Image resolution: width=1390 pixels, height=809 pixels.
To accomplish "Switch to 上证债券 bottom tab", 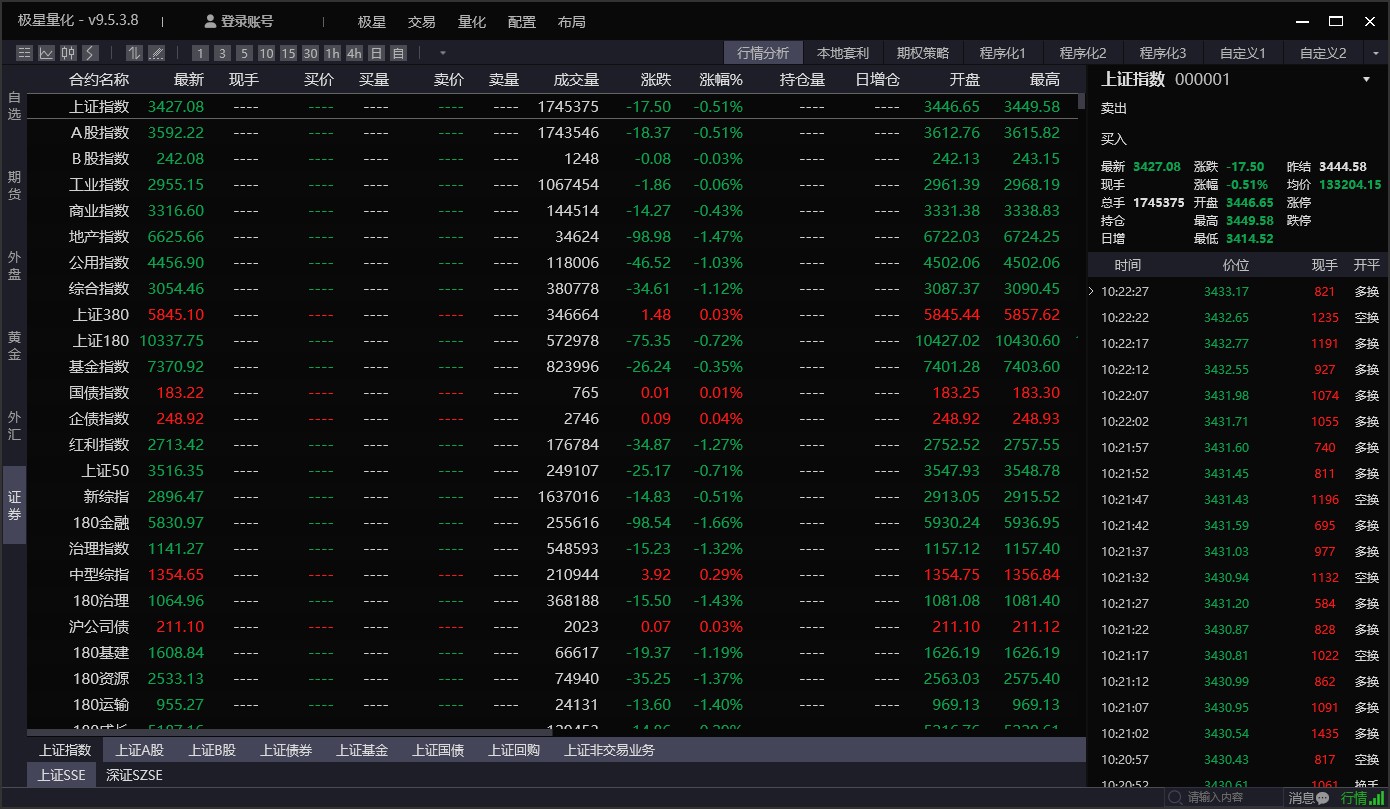I will click(286, 750).
